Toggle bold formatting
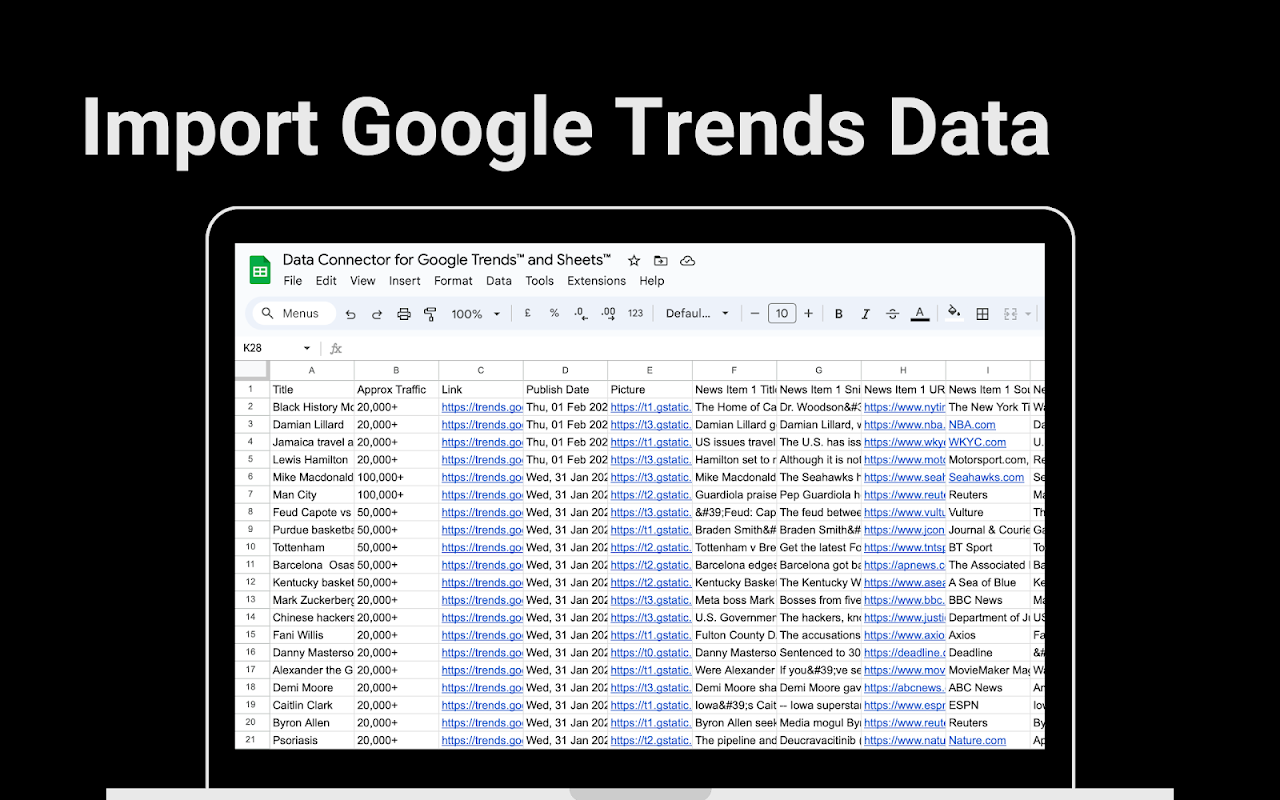This screenshot has height=800, width=1280. tap(839, 314)
